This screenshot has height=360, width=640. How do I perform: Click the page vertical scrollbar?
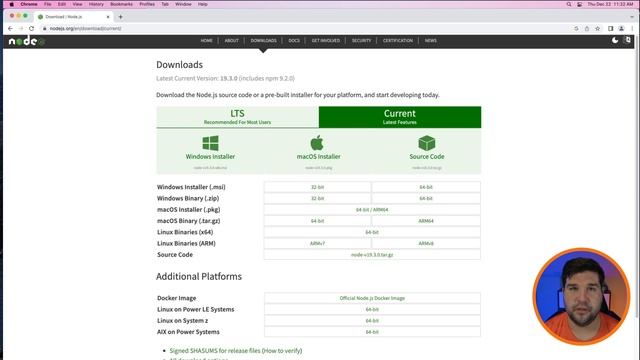(x=637, y=176)
